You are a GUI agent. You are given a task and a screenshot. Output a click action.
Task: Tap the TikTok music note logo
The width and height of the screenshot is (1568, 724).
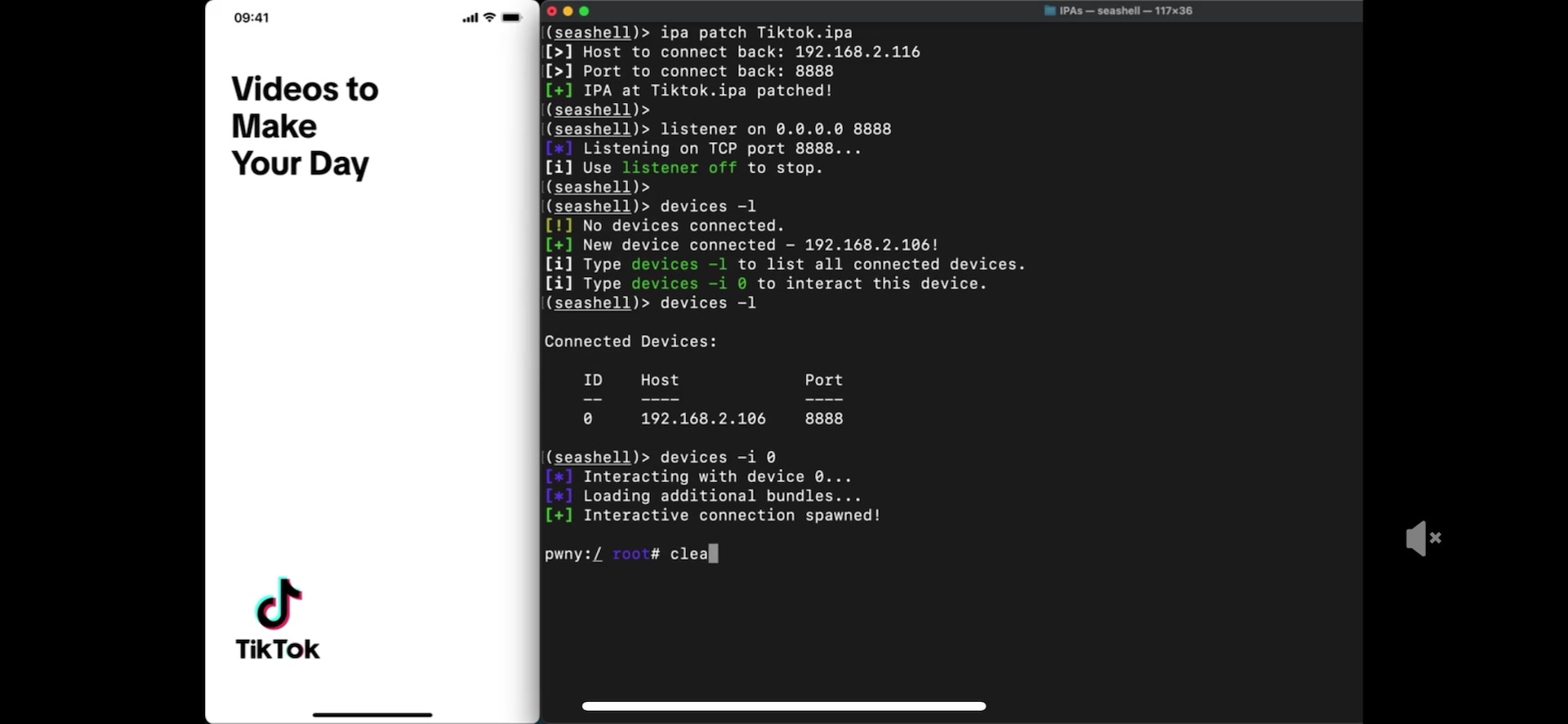click(278, 603)
